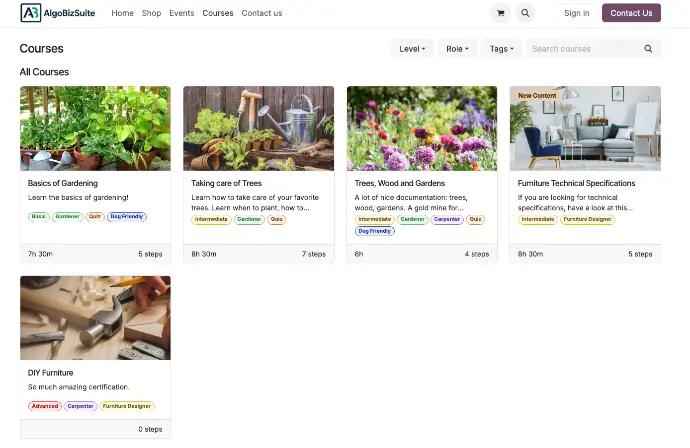Click the Advanced tag on DIY Furniture

coord(45,406)
